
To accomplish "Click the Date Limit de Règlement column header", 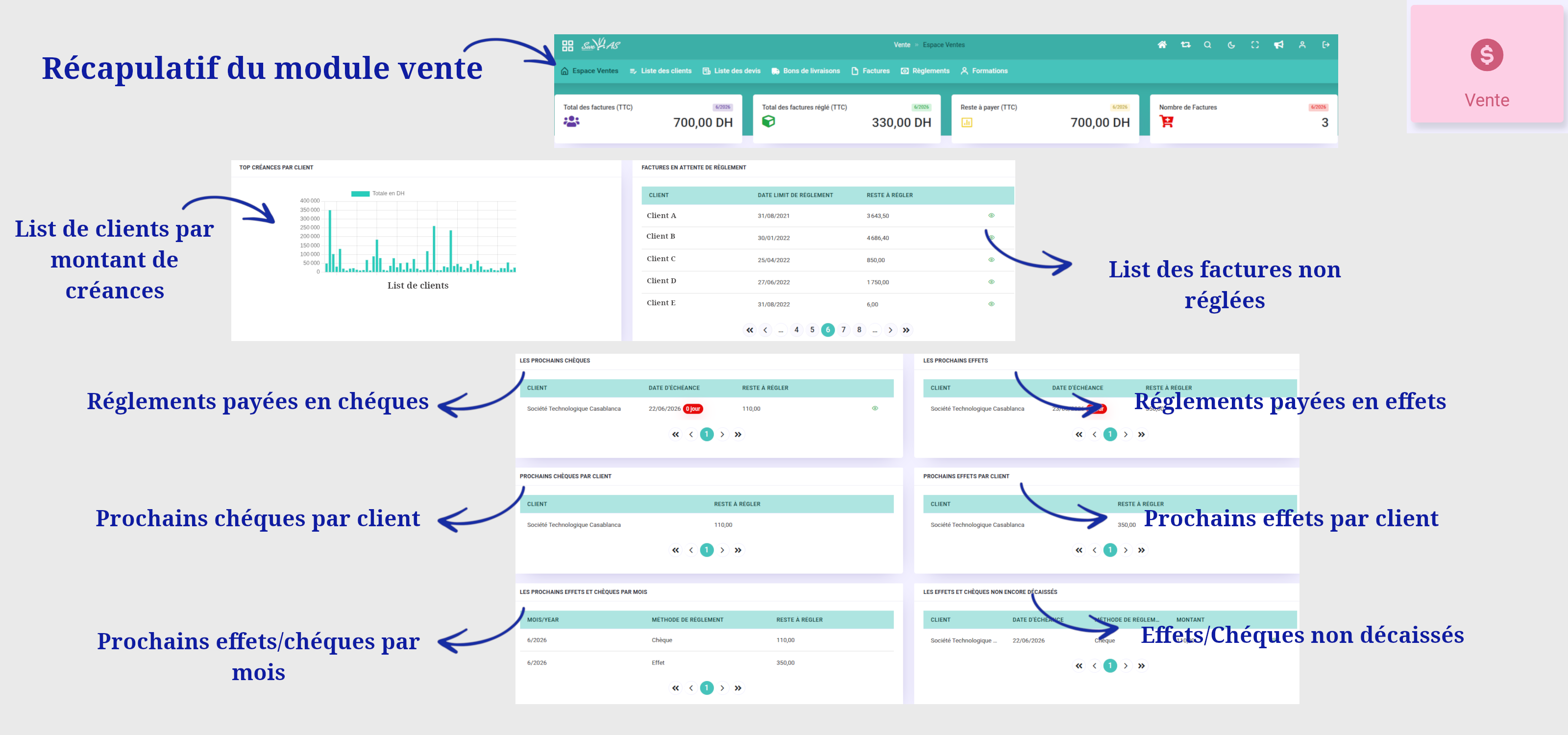I will coord(795,196).
